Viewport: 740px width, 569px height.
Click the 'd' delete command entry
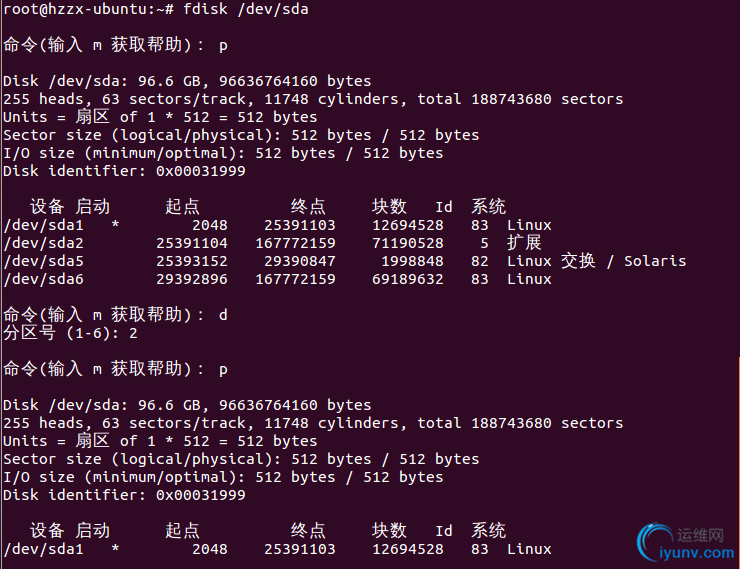223,315
